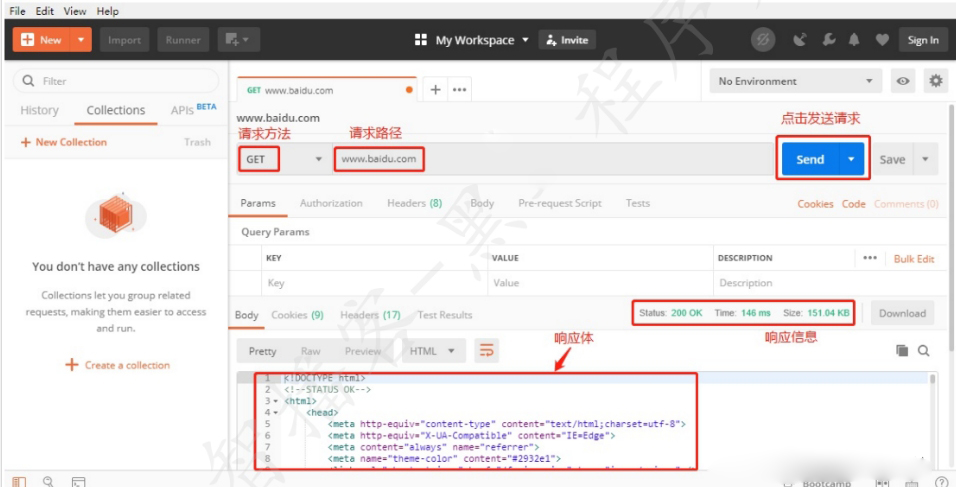This screenshot has width=956, height=487.
Task: Click the heart icon
Action: pos(882,40)
